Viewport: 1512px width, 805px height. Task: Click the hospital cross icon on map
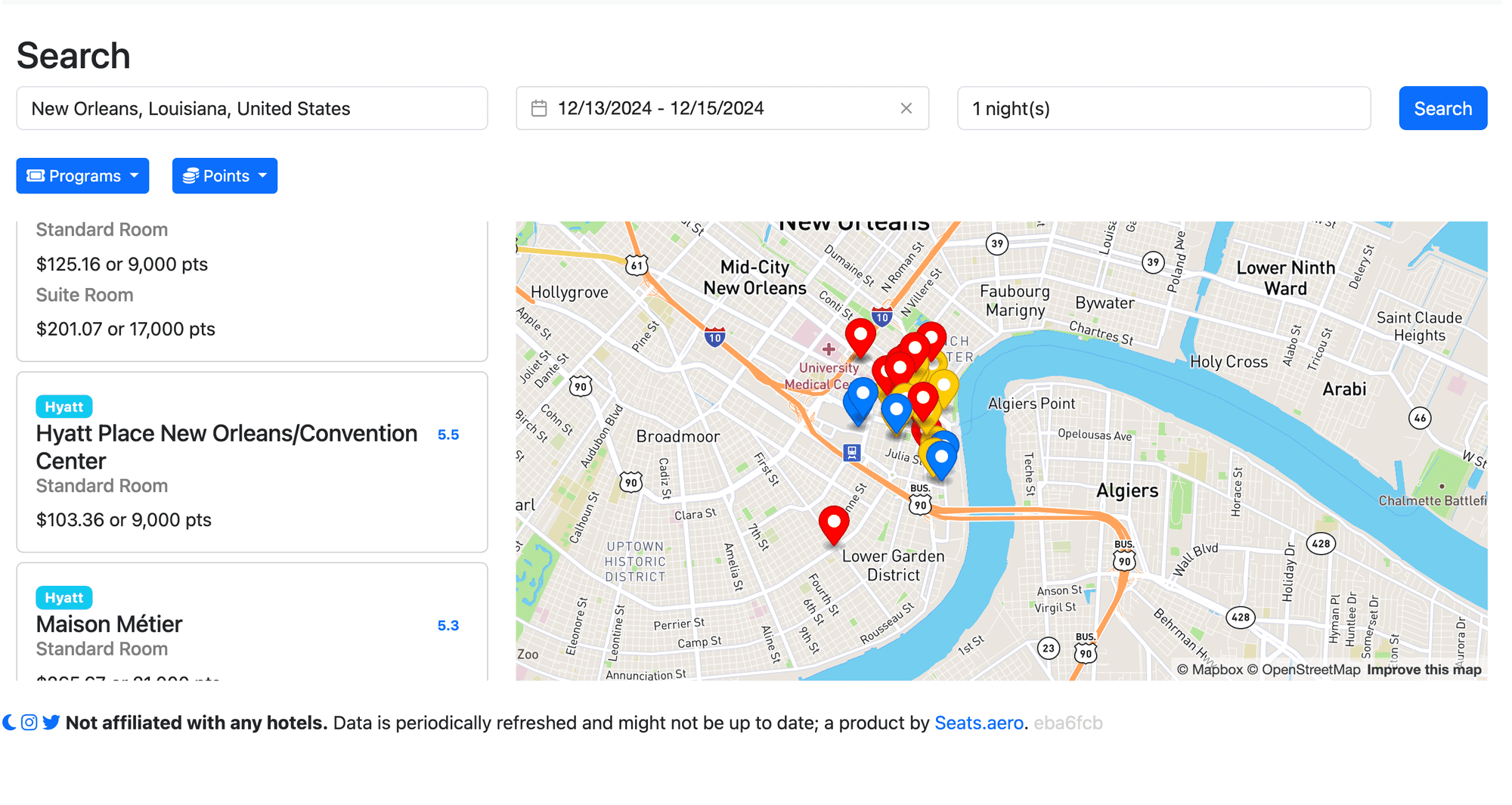tap(829, 348)
